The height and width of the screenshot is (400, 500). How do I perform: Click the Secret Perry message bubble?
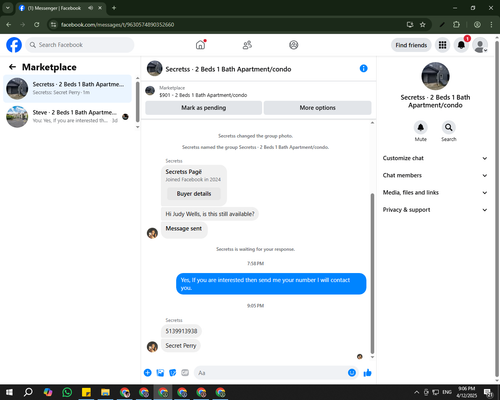click(181, 346)
